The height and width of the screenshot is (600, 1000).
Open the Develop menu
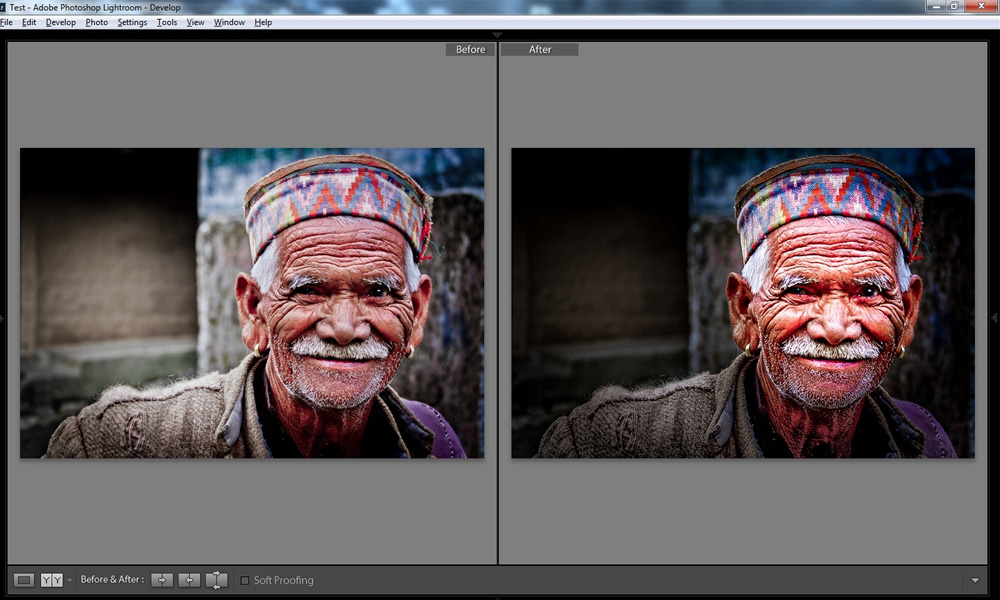[x=60, y=22]
